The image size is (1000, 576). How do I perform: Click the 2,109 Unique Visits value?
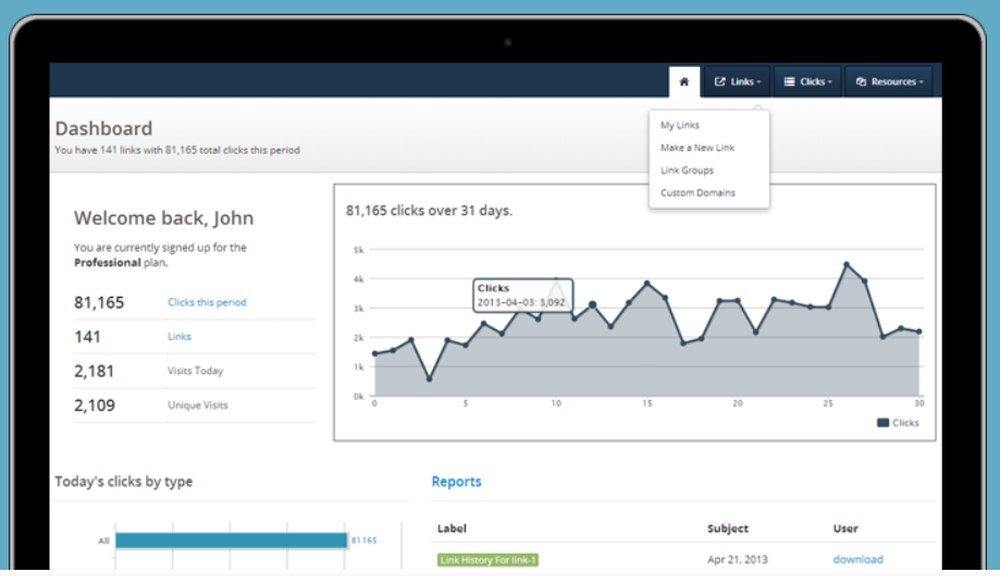coord(94,405)
